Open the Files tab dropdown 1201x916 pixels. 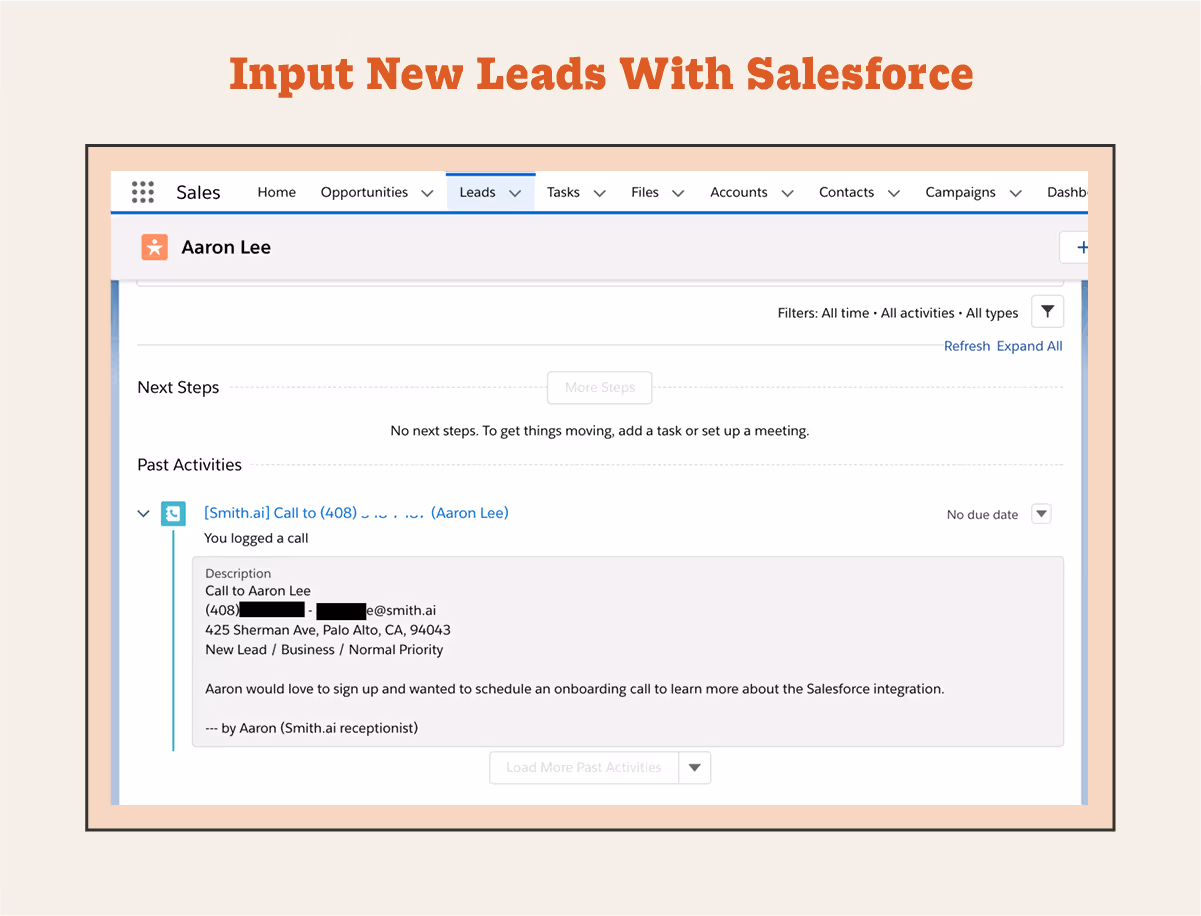[678, 192]
